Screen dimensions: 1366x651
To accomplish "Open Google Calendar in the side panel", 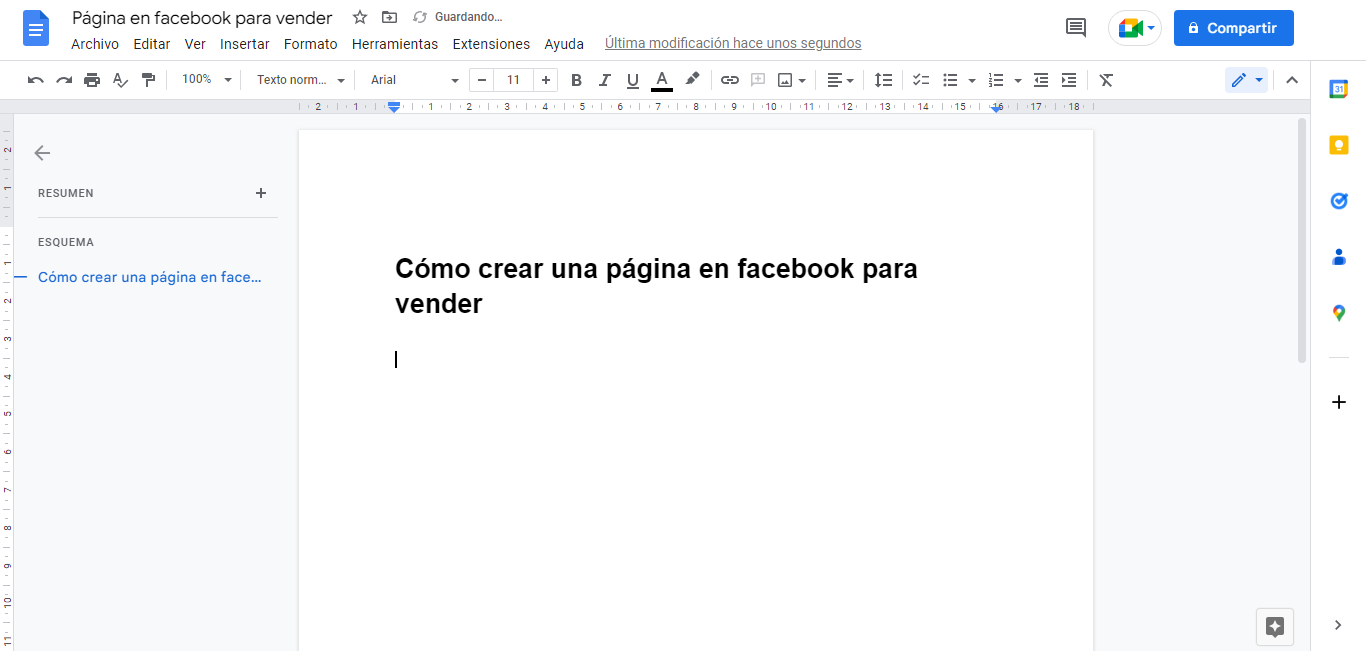I will pyautogui.click(x=1339, y=89).
